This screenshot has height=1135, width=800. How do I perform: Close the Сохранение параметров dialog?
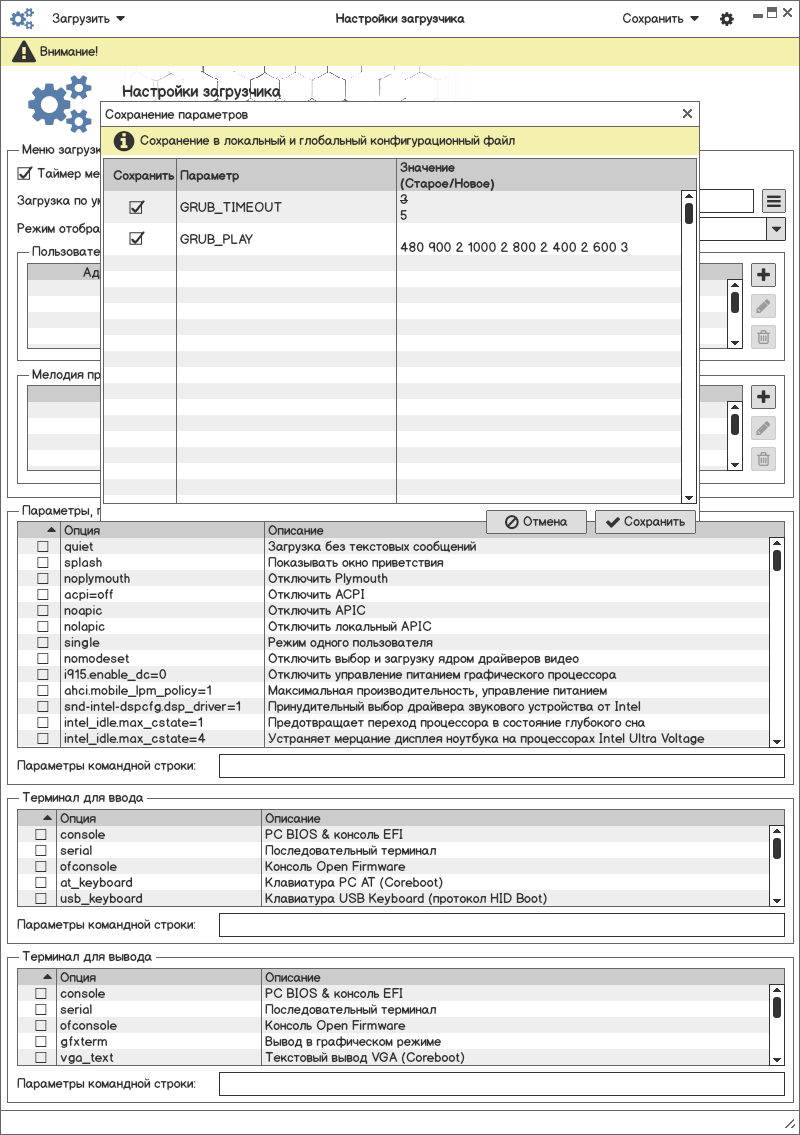coord(687,114)
